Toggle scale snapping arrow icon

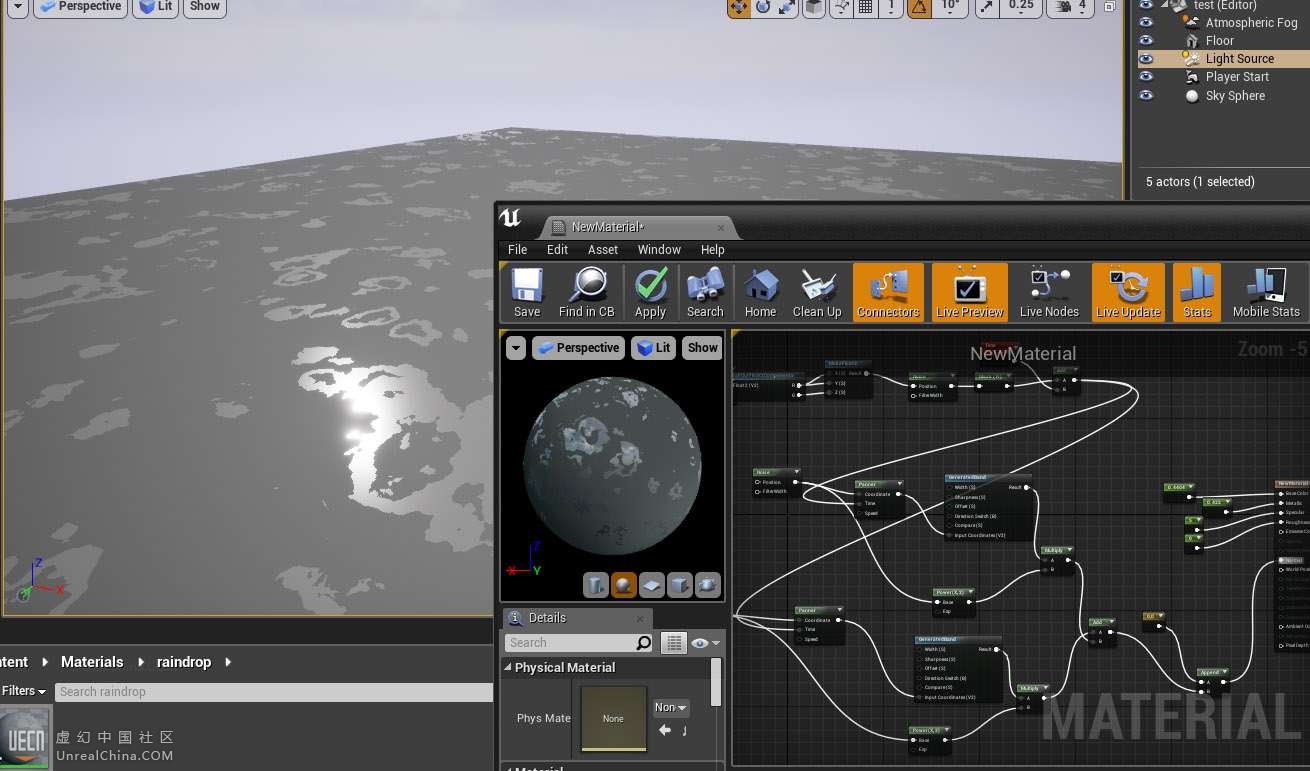point(987,7)
